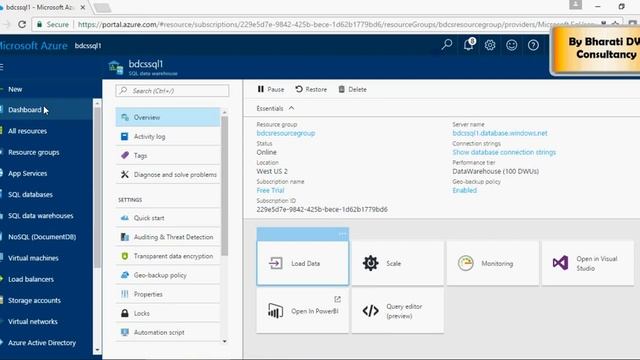Click New in left sidebar
This screenshot has width=640, height=360.
[46, 89]
